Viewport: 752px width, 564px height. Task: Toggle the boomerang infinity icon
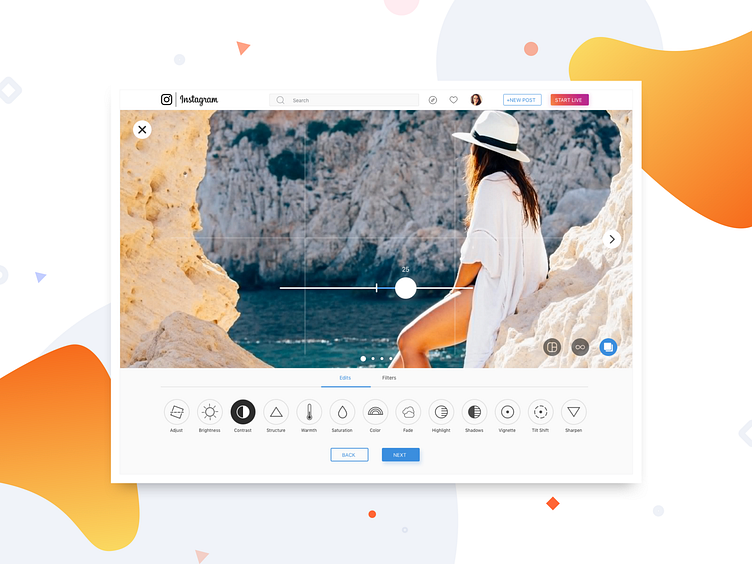pyautogui.click(x=580, y=347)
